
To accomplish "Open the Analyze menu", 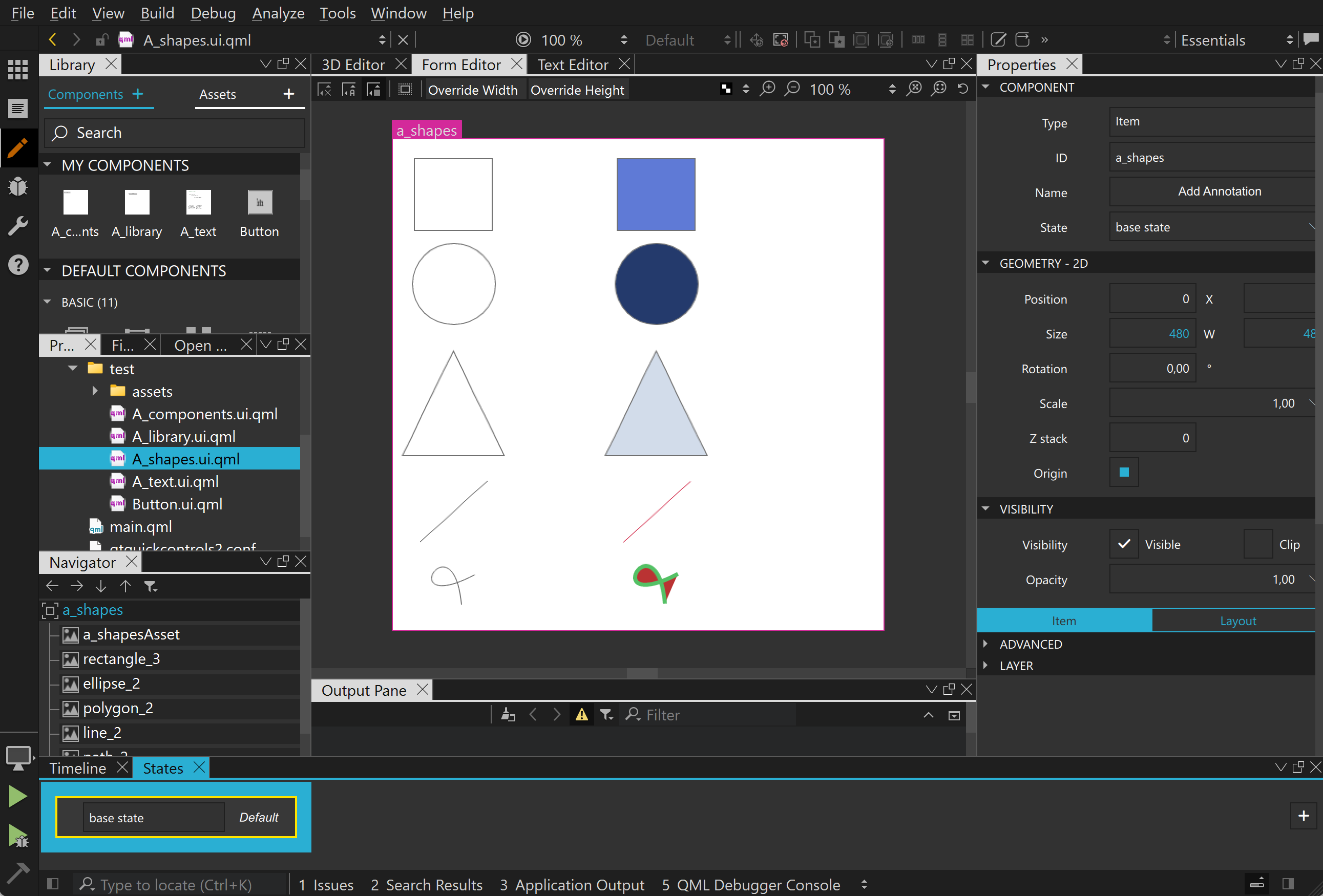I will tap(278, 13).
